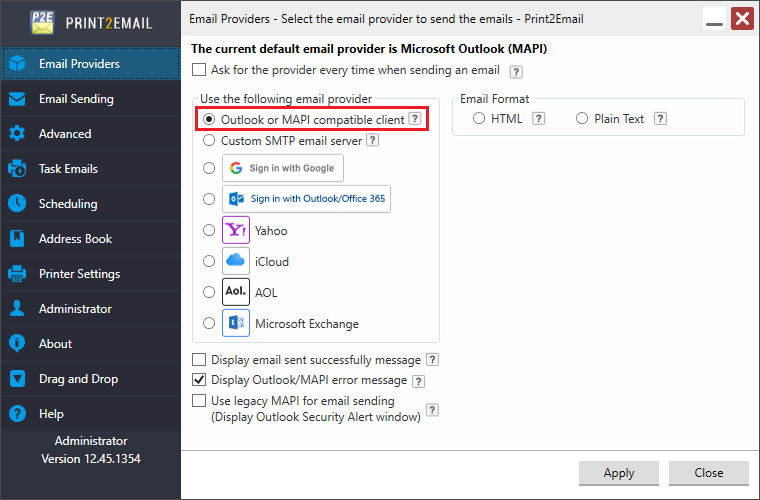The width and height of the screenshot is (760, 500).
Task: Go to the Address Book section
Action: click(x=75, y=239)
